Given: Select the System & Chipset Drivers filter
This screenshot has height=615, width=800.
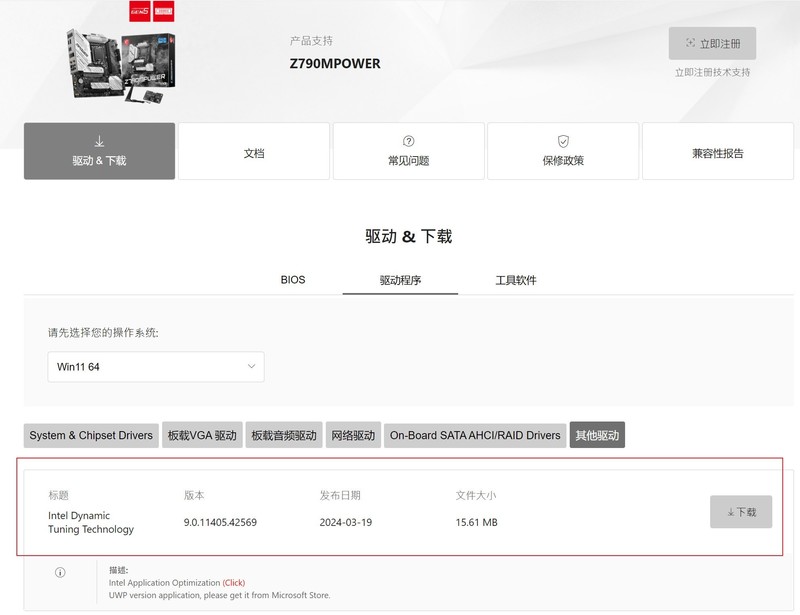Looking at the screenshot, I should [x=89, y=435].
